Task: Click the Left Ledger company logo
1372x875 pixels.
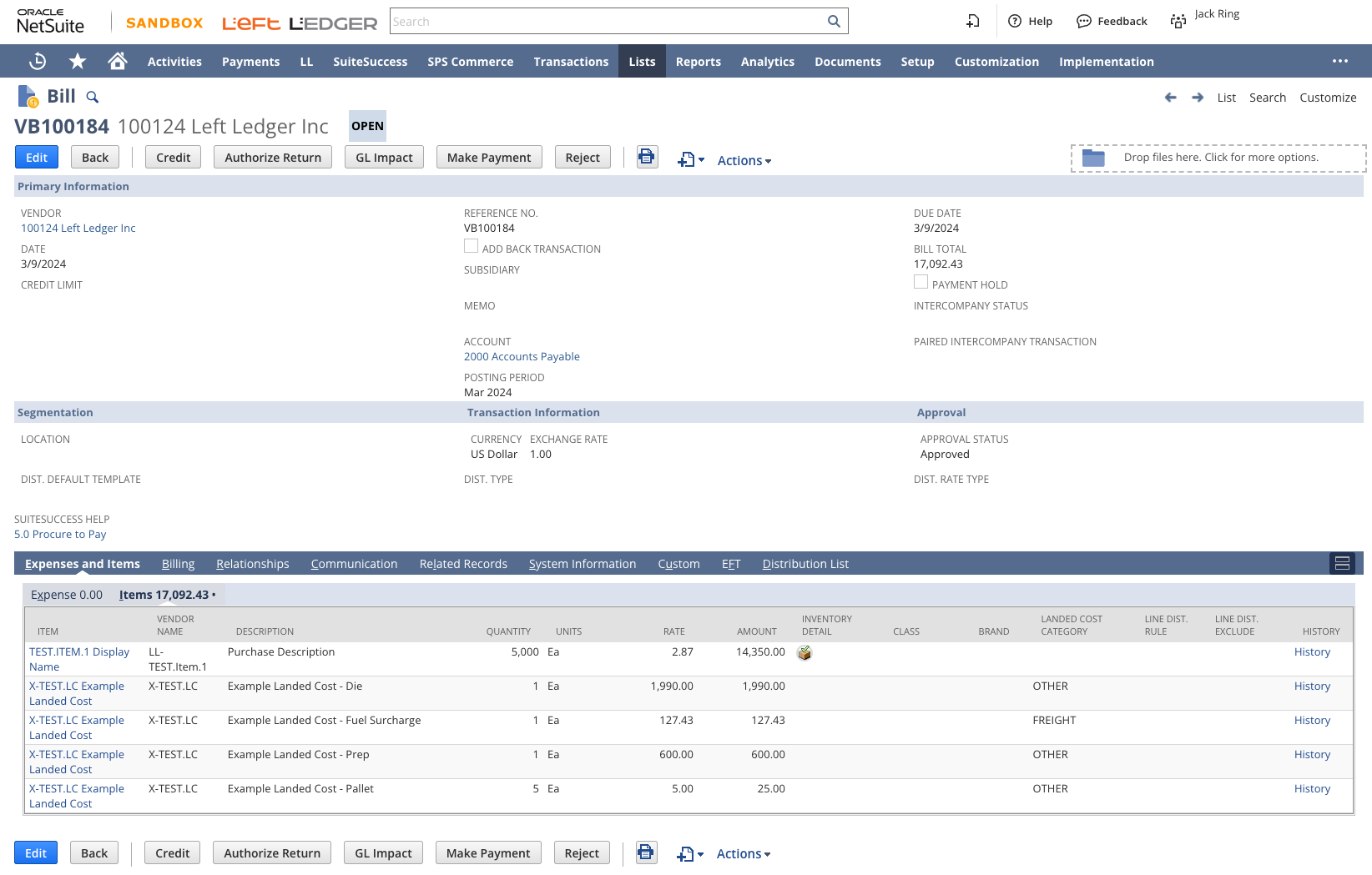Action: (x=300, y=23)
